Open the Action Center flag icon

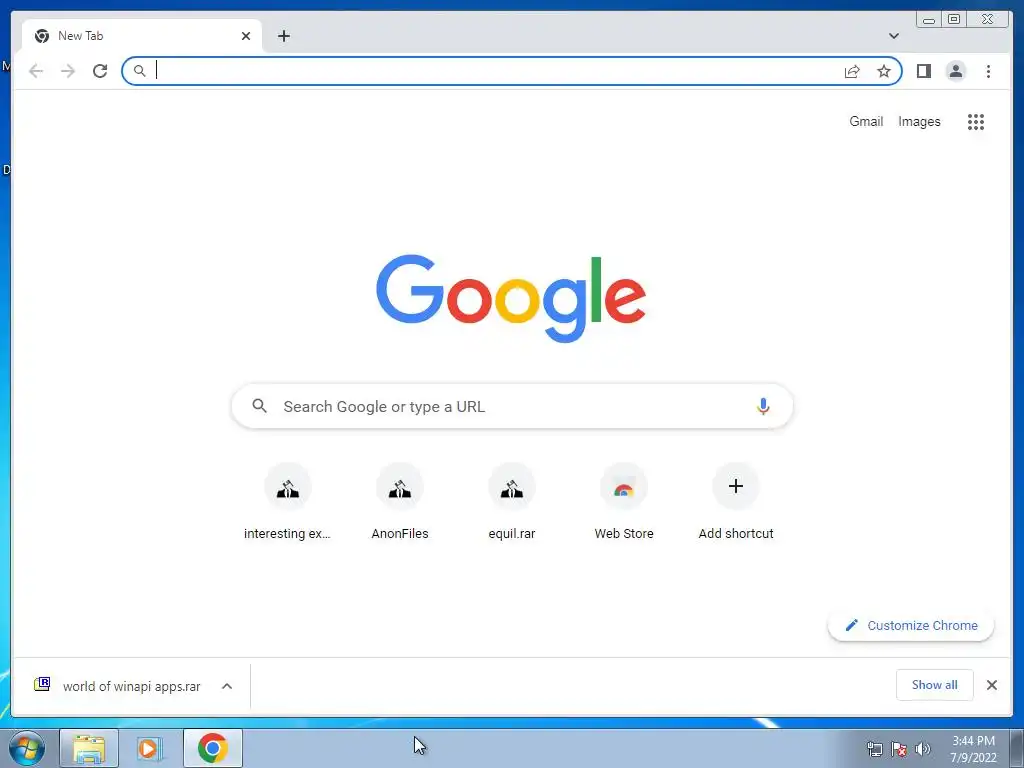(x=899, y=749)
